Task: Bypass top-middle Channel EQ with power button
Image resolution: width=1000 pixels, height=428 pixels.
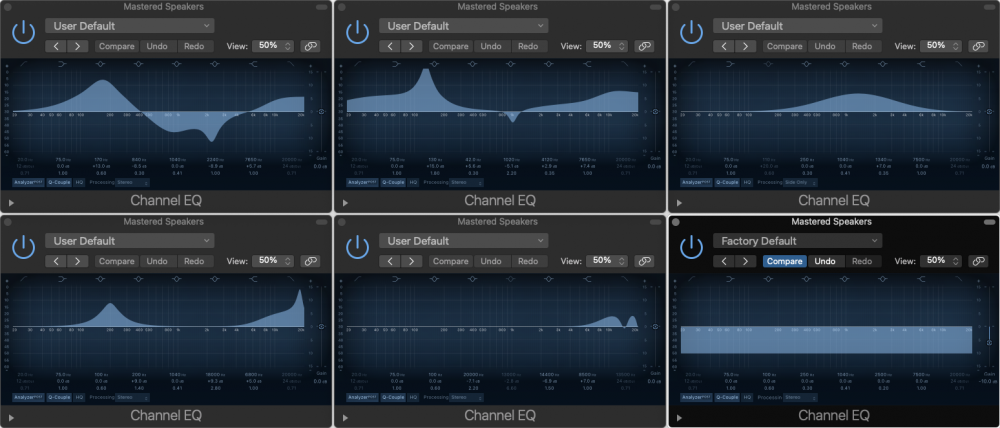Action: point(357,33)
